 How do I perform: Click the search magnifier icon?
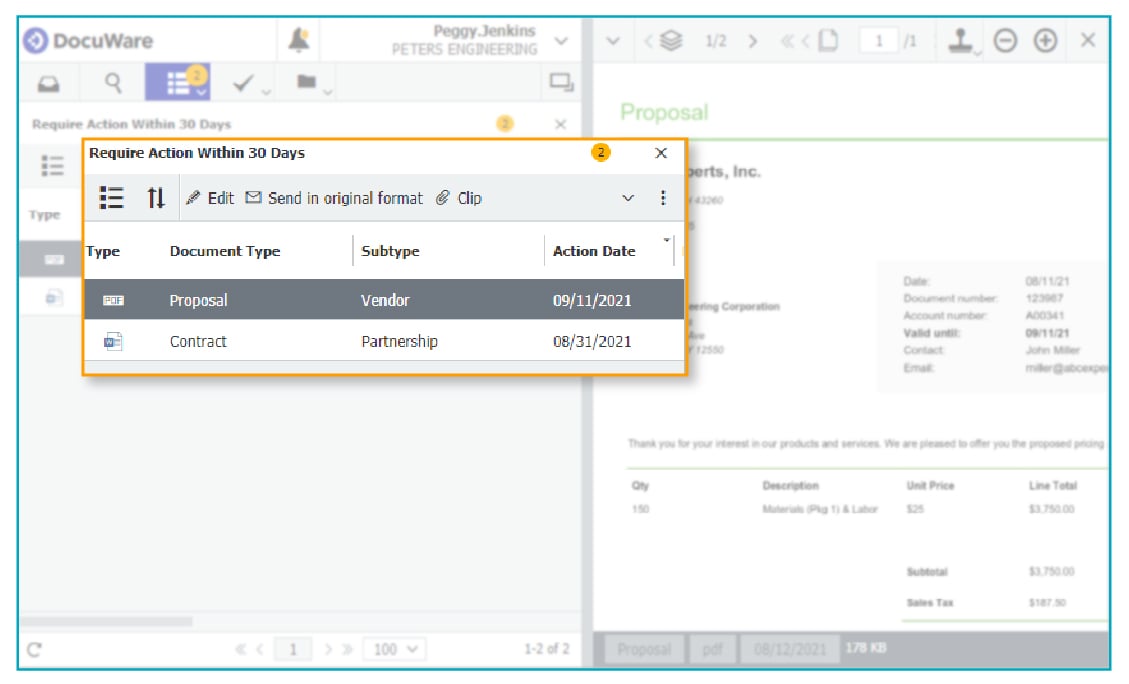pos(114,83)
